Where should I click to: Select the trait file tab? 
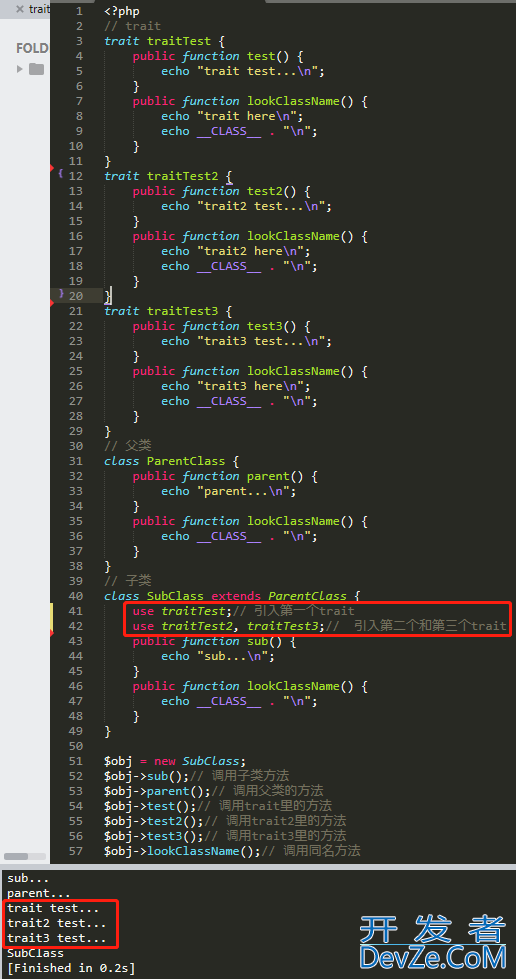pyautogui.click(x=39, y=9)
